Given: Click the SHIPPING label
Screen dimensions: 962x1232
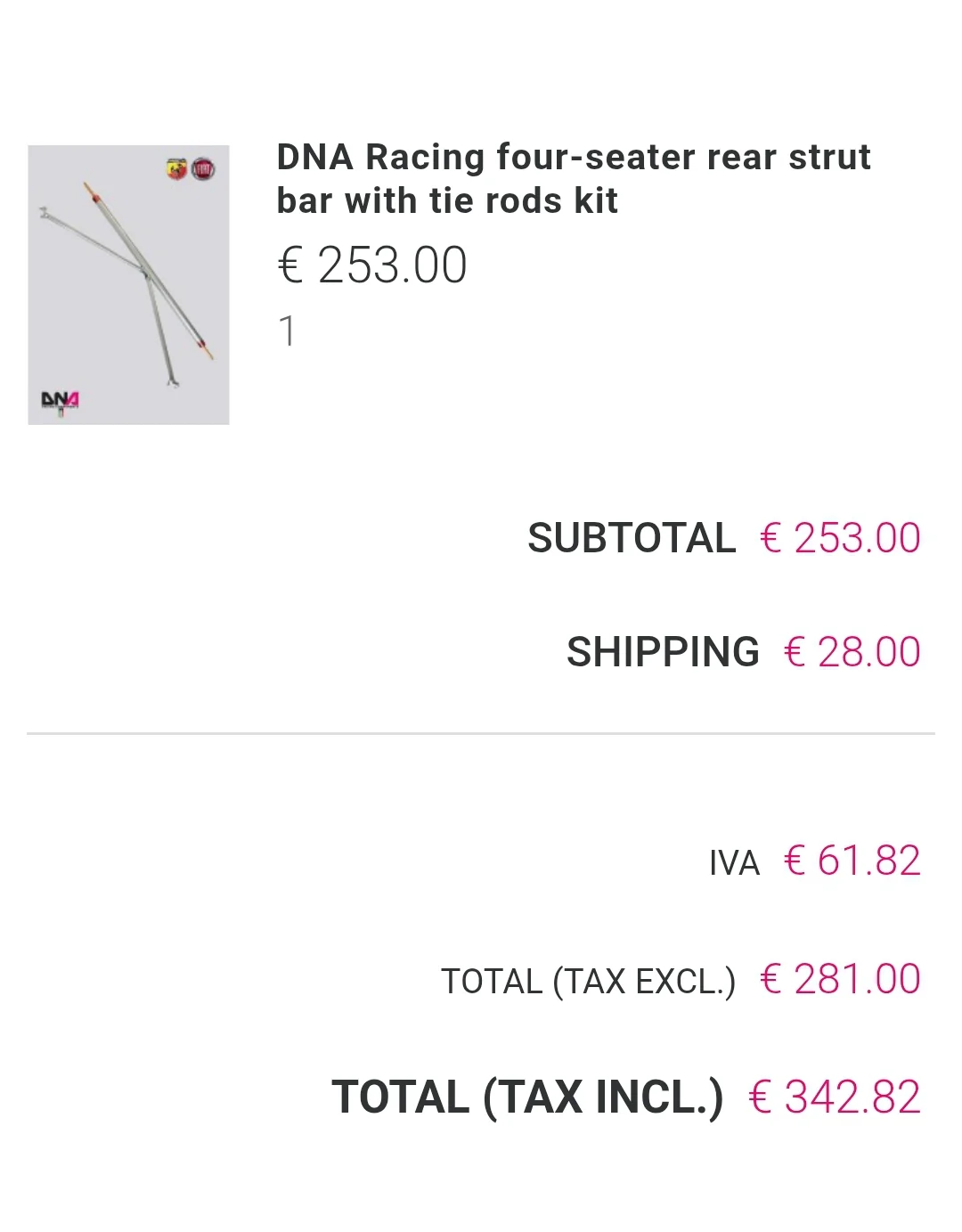Looking at the screenshot, I should click(663, 652).
